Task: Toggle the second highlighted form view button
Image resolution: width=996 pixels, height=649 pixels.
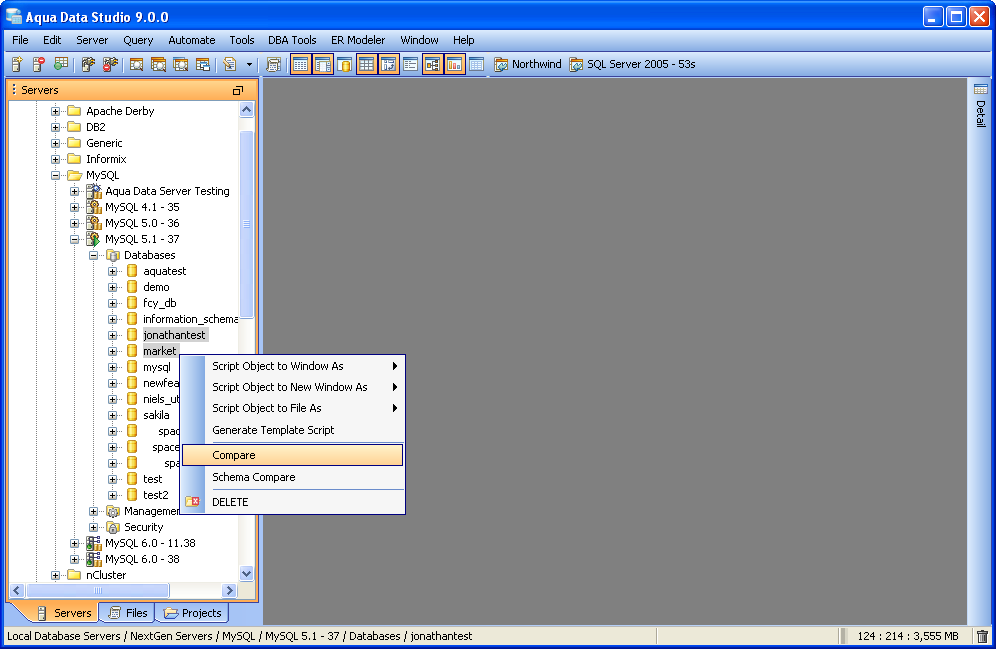Action: tap(323, 64)
